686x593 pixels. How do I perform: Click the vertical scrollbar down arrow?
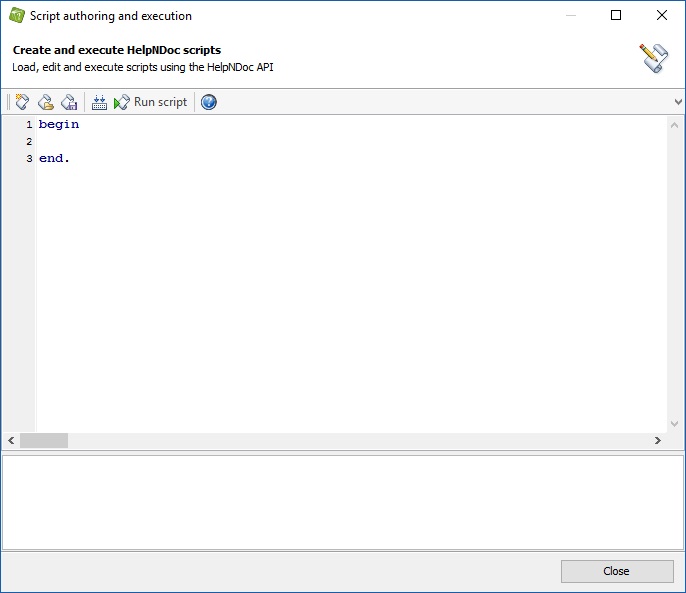point(674,424)
